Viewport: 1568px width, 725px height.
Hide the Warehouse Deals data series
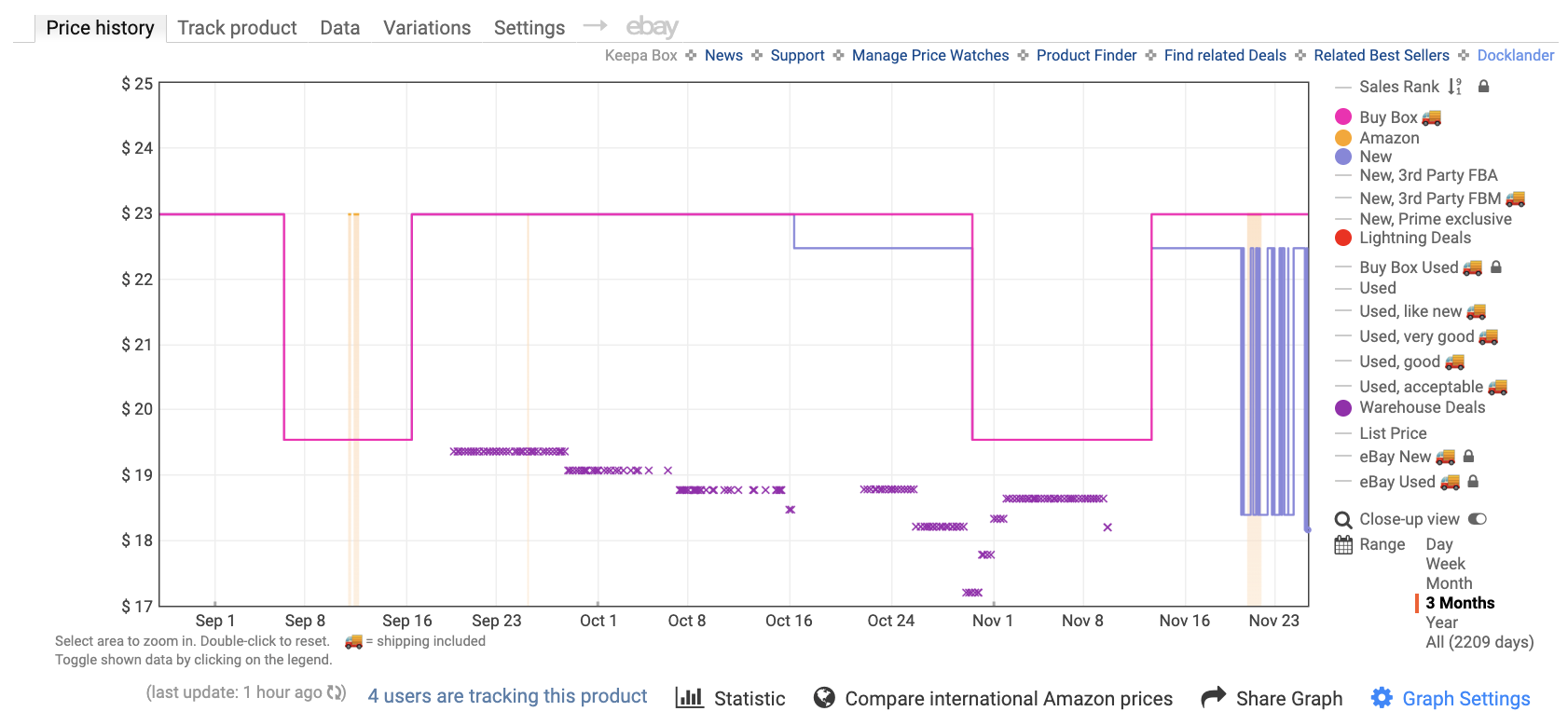[x=1422, y=407]
